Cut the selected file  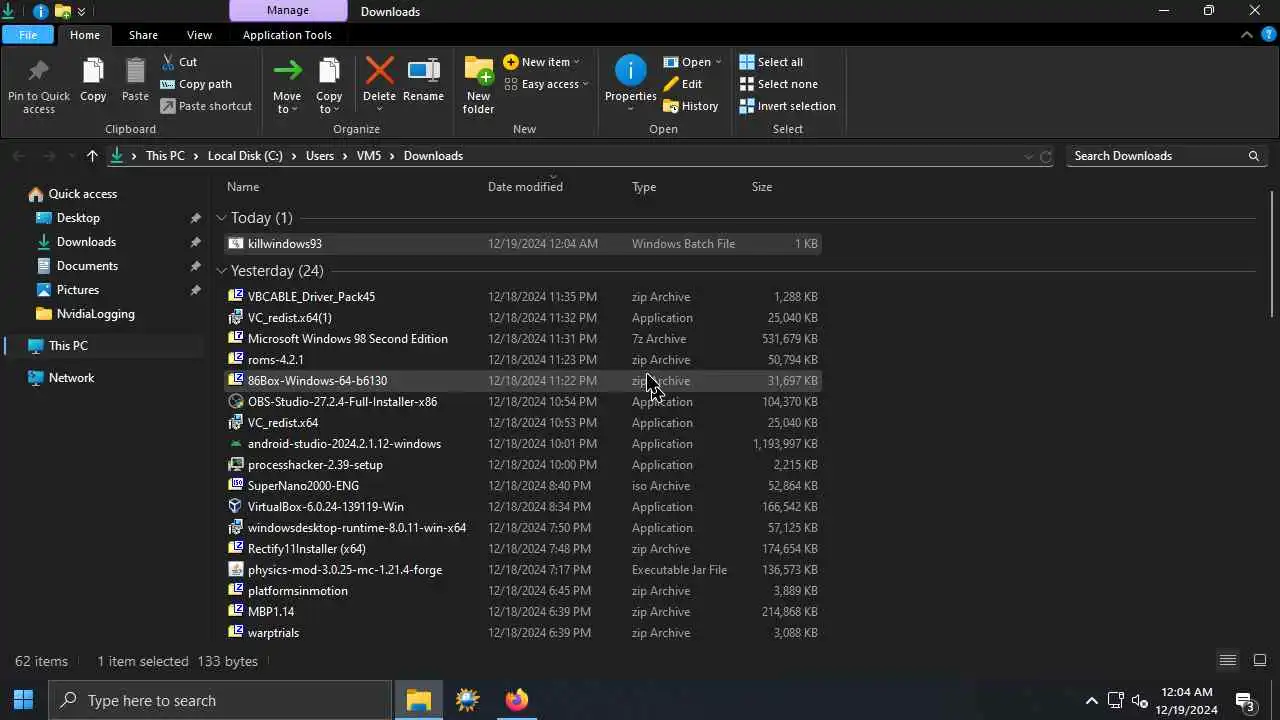tap(179, 62)
